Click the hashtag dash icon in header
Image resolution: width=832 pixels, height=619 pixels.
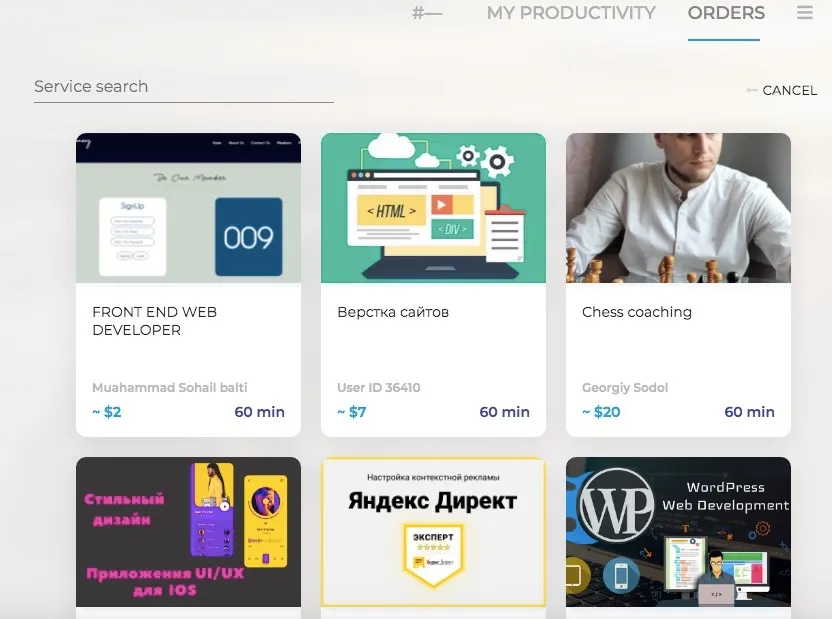427,13
